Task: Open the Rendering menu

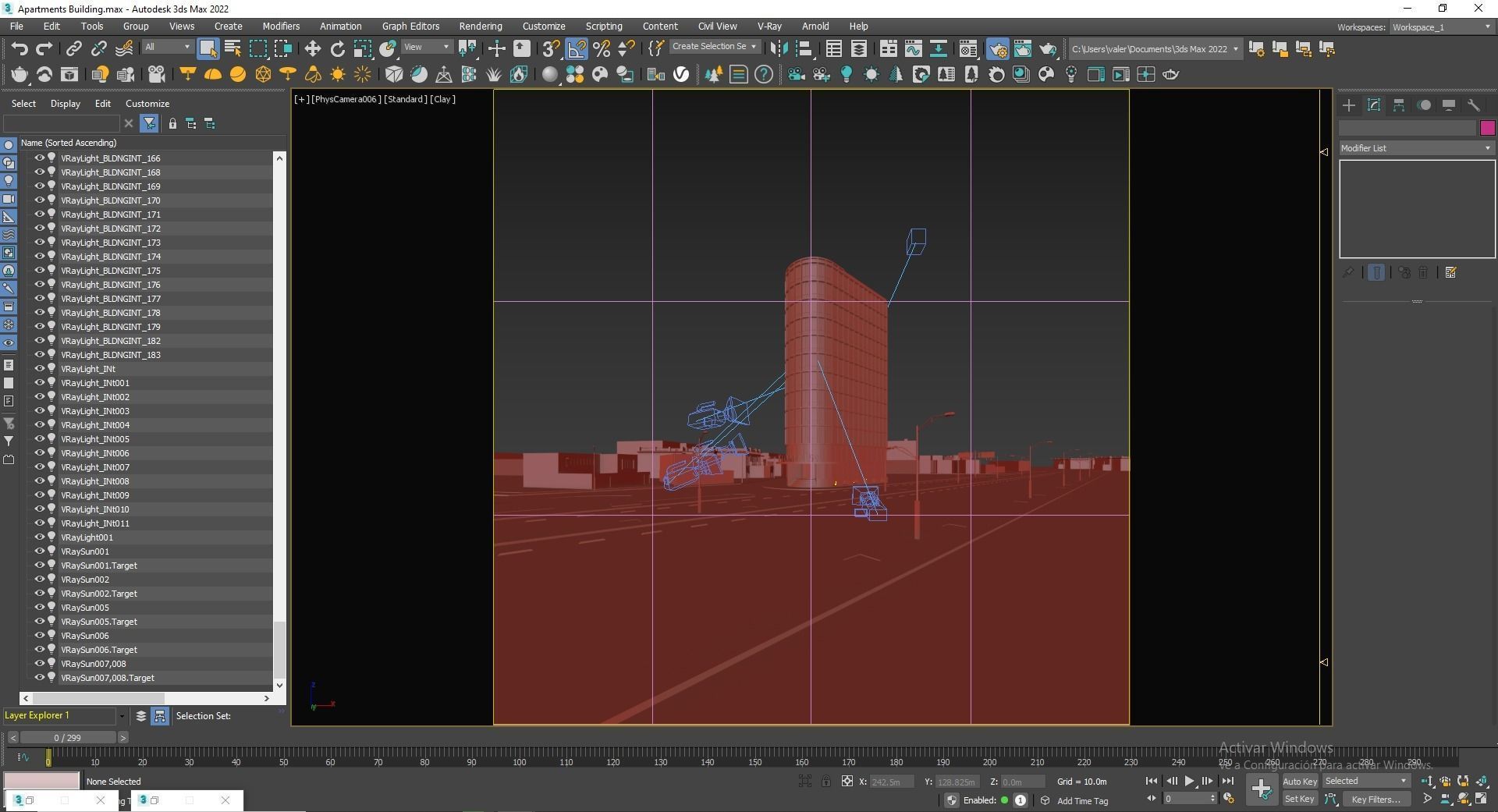Action: tap(481, 27)
